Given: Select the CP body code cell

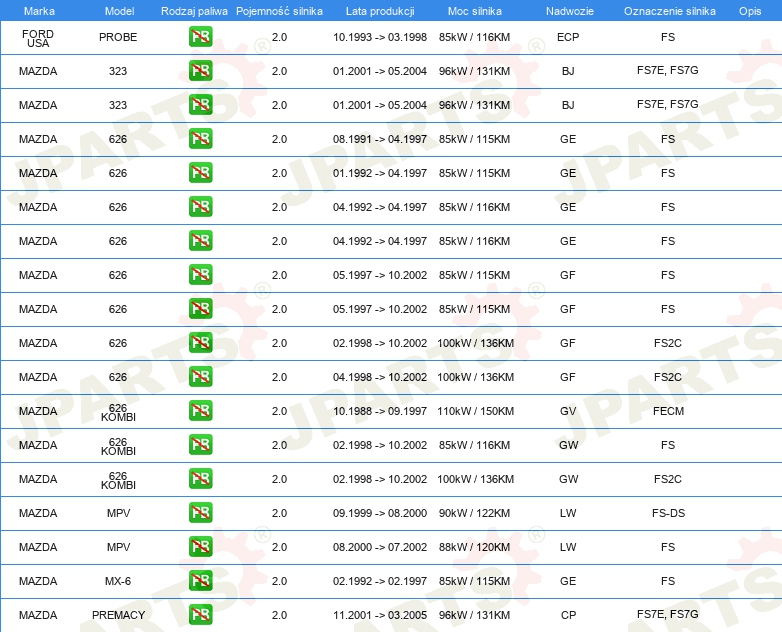Looking at the screenshot, I should pyautogui.click(x=568, y=615).
